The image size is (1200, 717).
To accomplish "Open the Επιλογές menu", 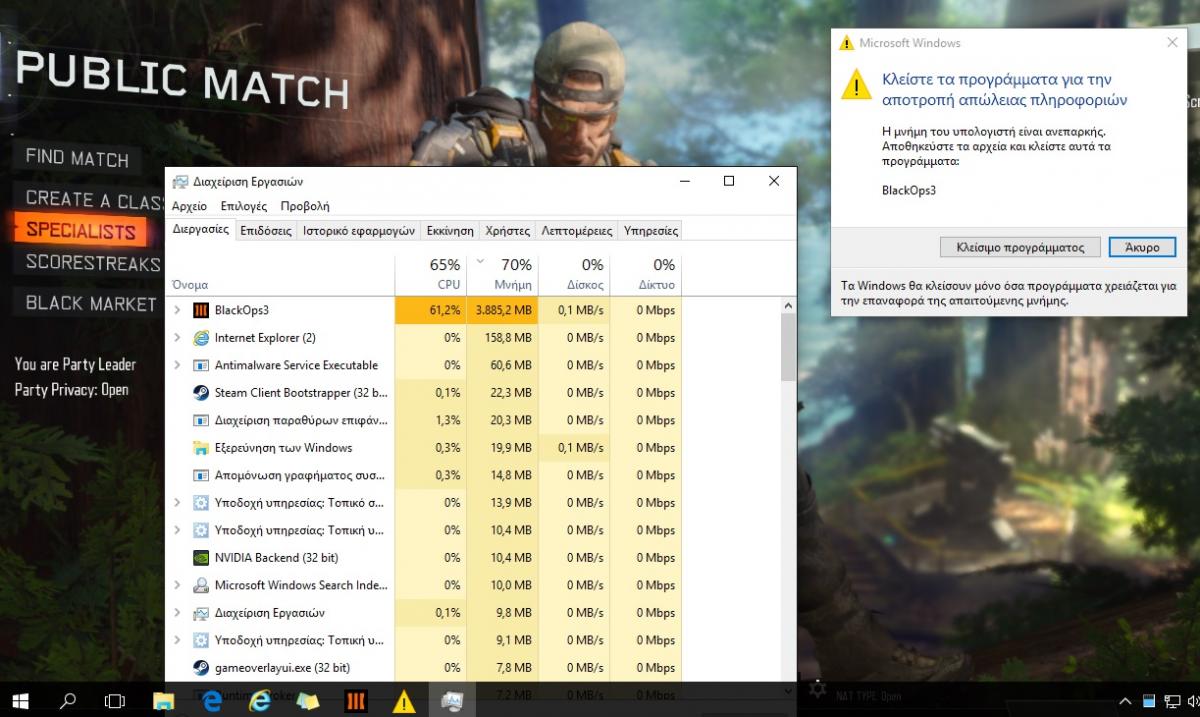I will tap(244, 206).
